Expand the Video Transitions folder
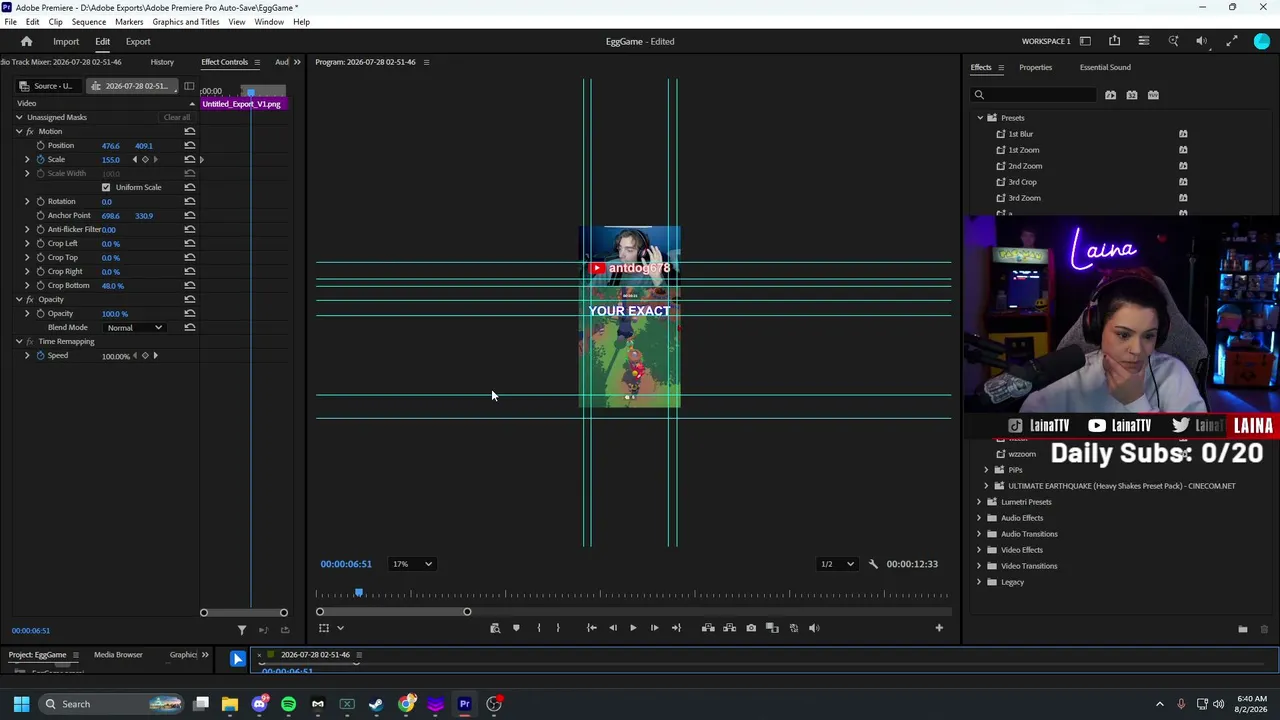Screen dimensions: 1280x720 (980, 566)
